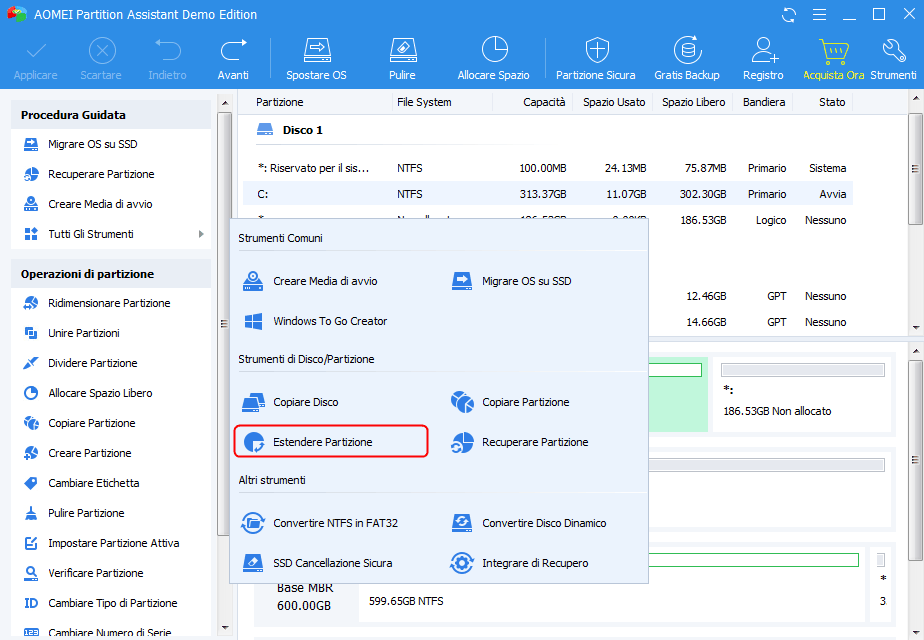
Task: Select Recuperare Partizione in popup menu
Action: click(520, 443)
